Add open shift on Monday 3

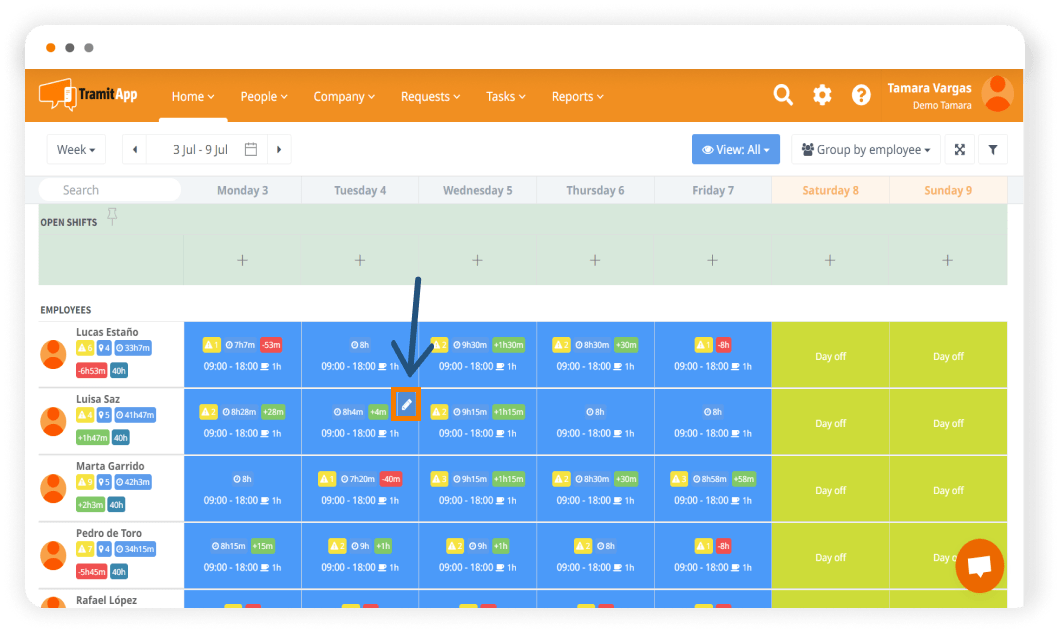[242, 260]
